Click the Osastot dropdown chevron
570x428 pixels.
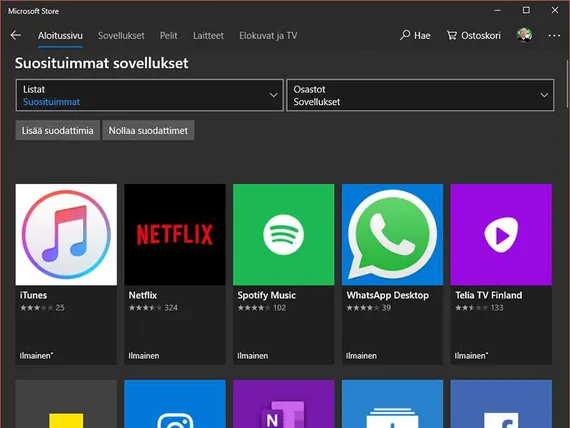point(544,95)
